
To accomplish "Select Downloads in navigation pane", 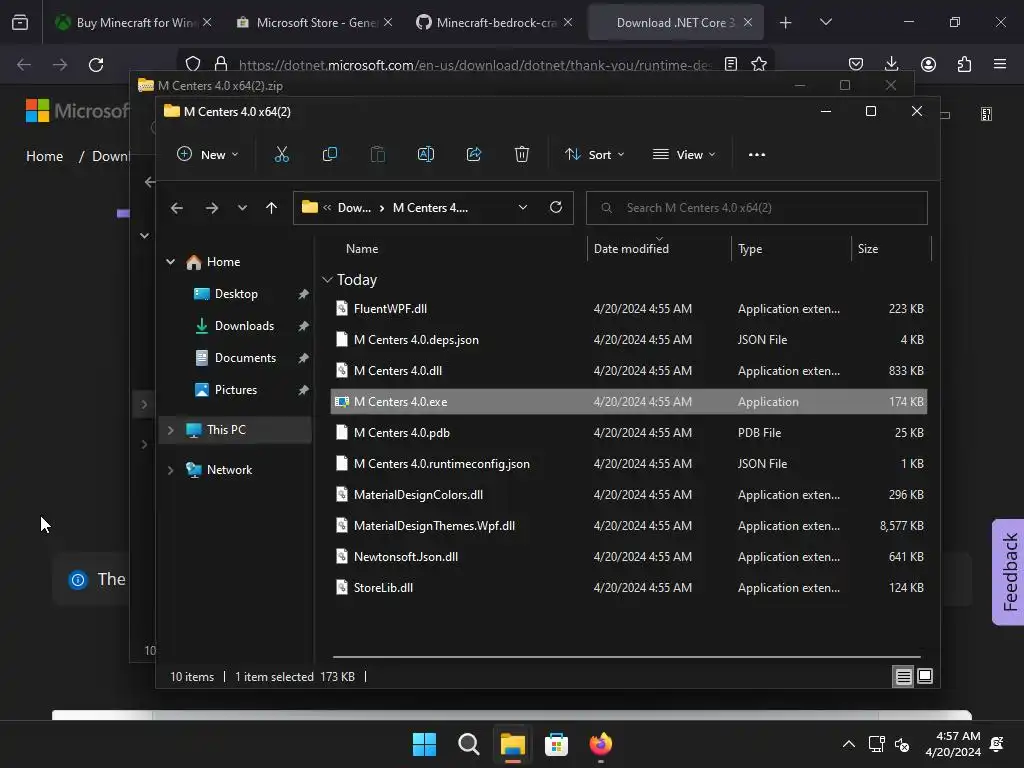I will pyautogui.click(x=244, y=326).
